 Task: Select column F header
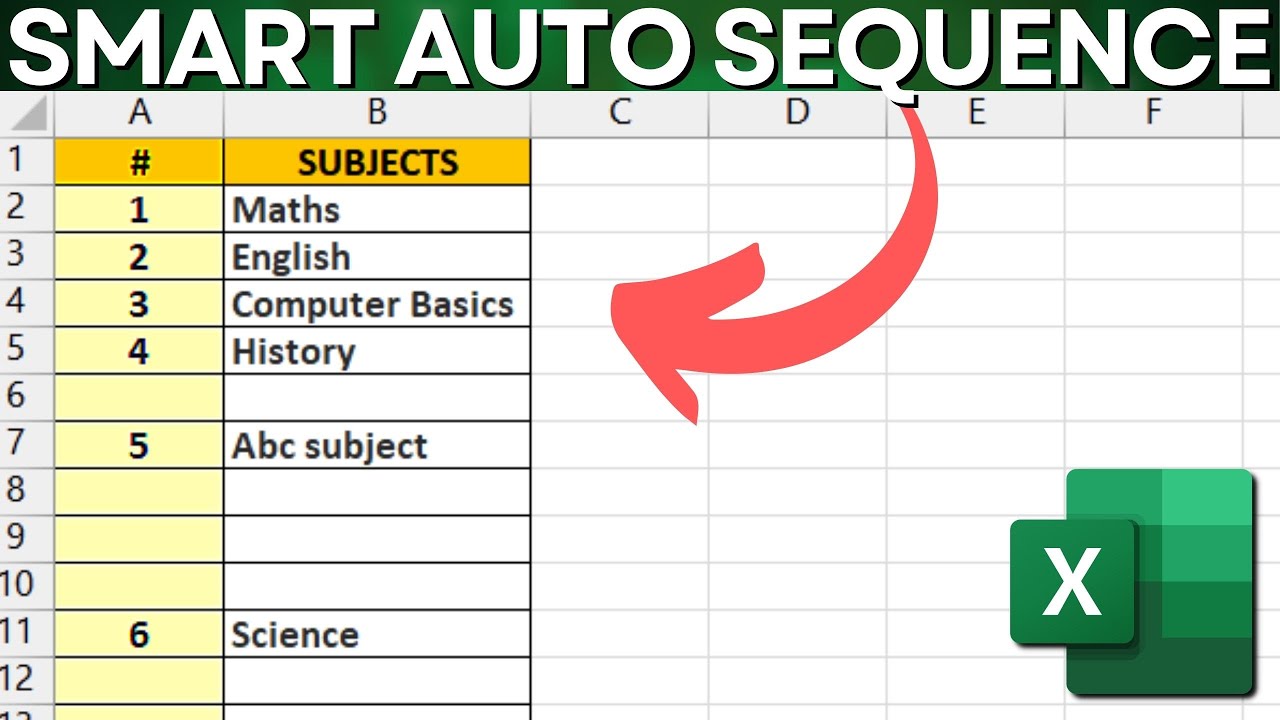point(1153,113)
